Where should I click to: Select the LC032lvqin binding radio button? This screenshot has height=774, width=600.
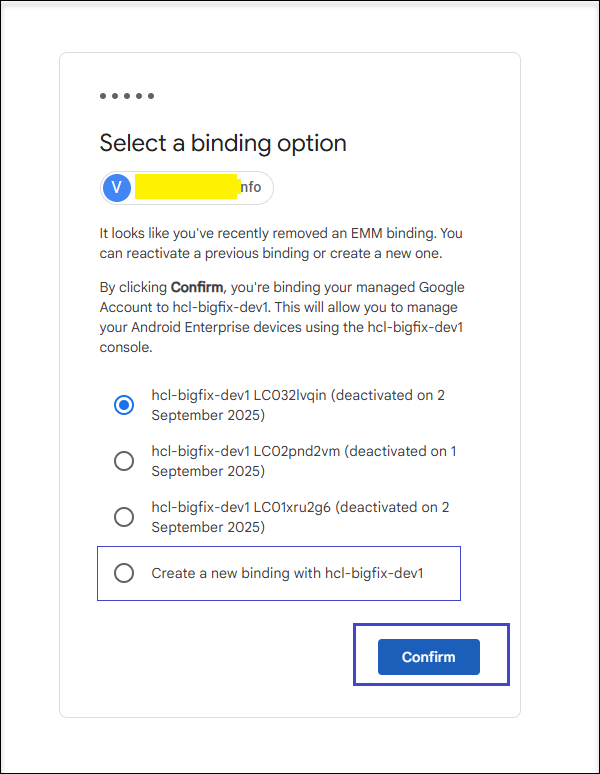(124, 405)
